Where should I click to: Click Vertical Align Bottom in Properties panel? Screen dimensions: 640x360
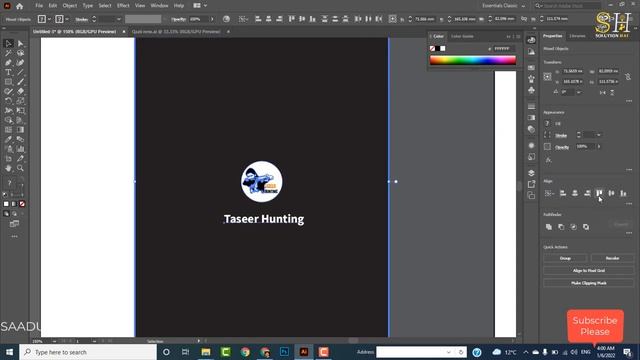[x=623, y=193]
